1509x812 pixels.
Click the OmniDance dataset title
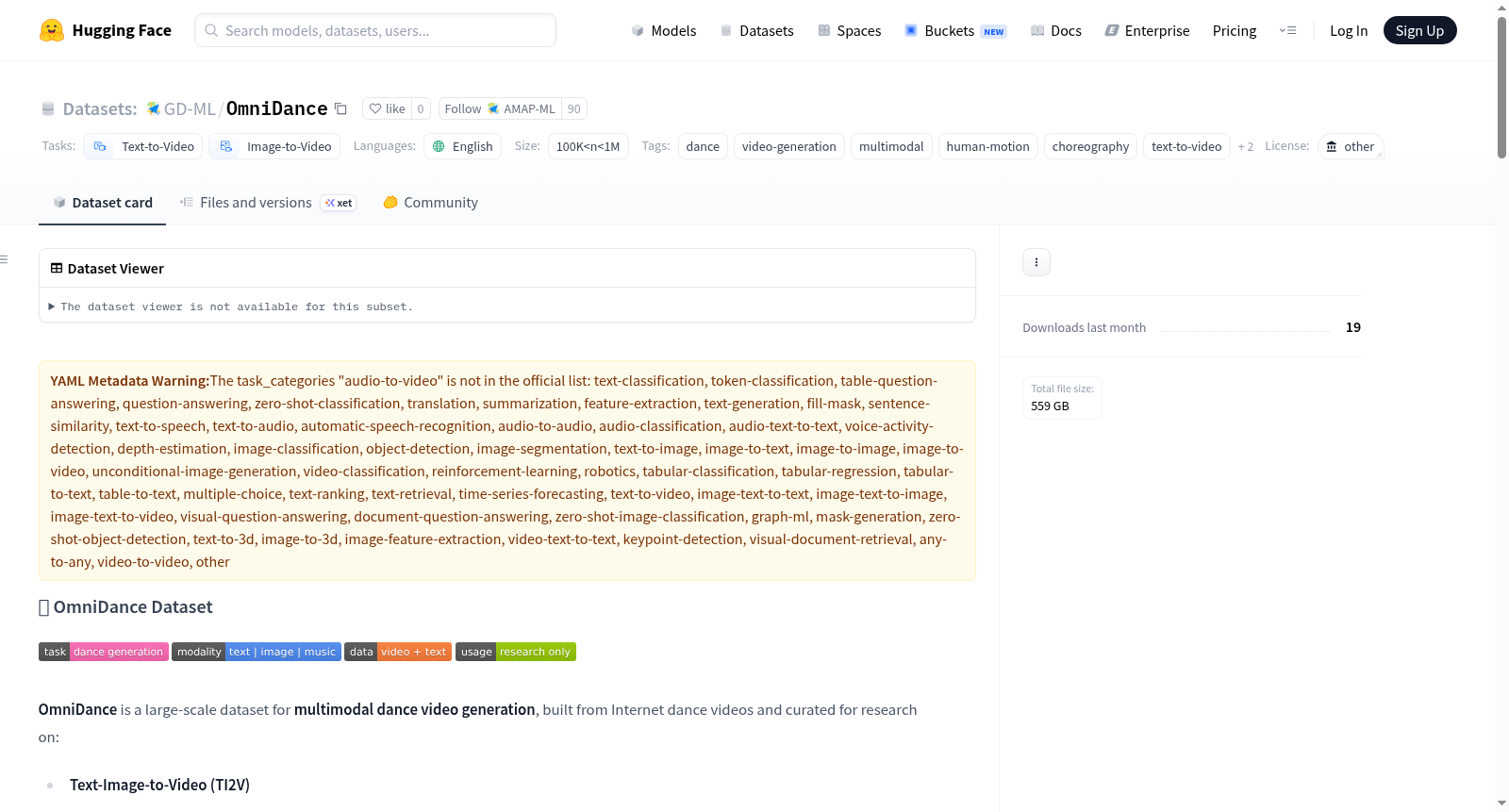[x=277, y=109]
